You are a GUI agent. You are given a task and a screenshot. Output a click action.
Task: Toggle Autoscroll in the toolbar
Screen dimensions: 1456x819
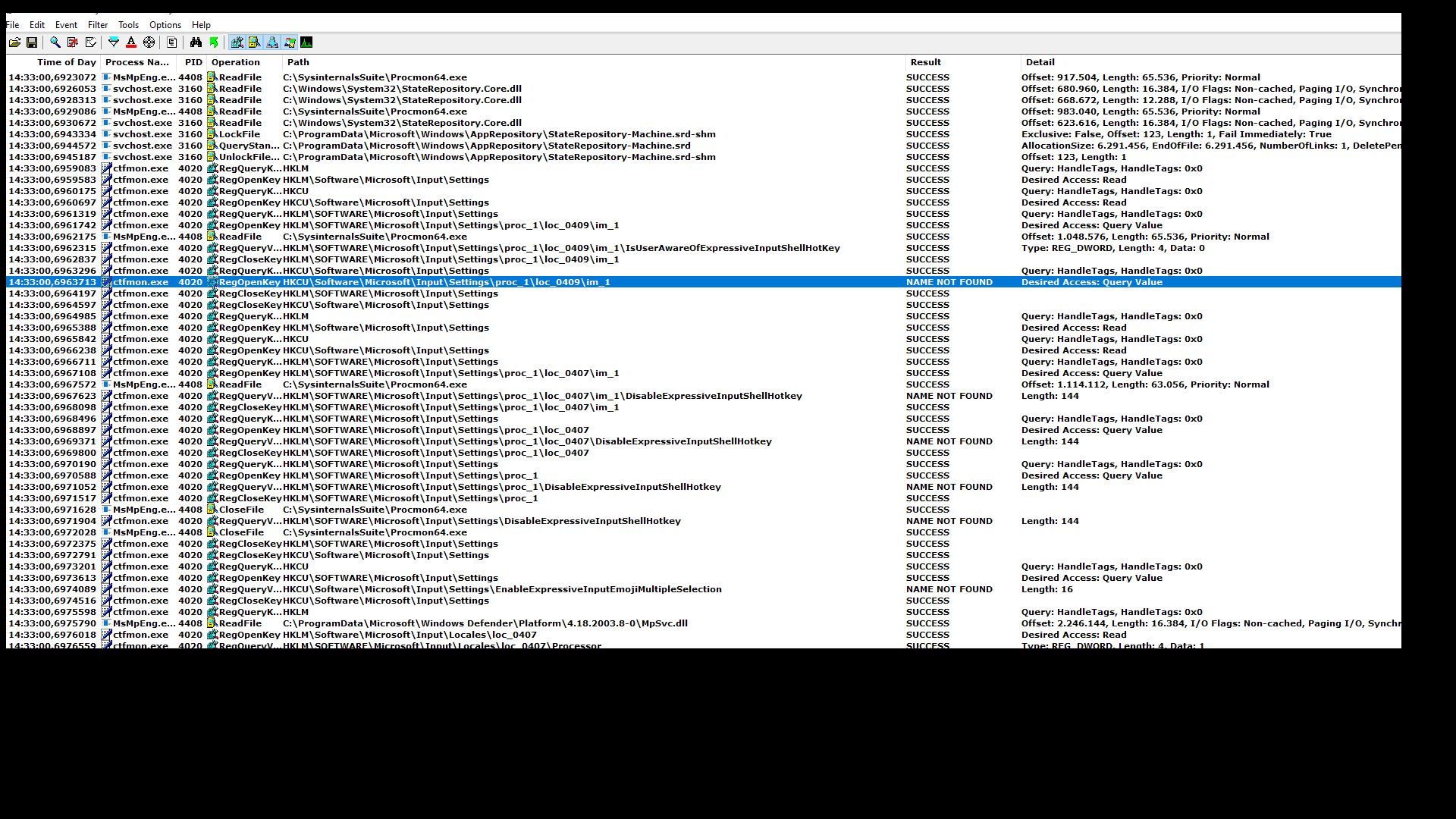pyautogui.click(x=73, y=42)
